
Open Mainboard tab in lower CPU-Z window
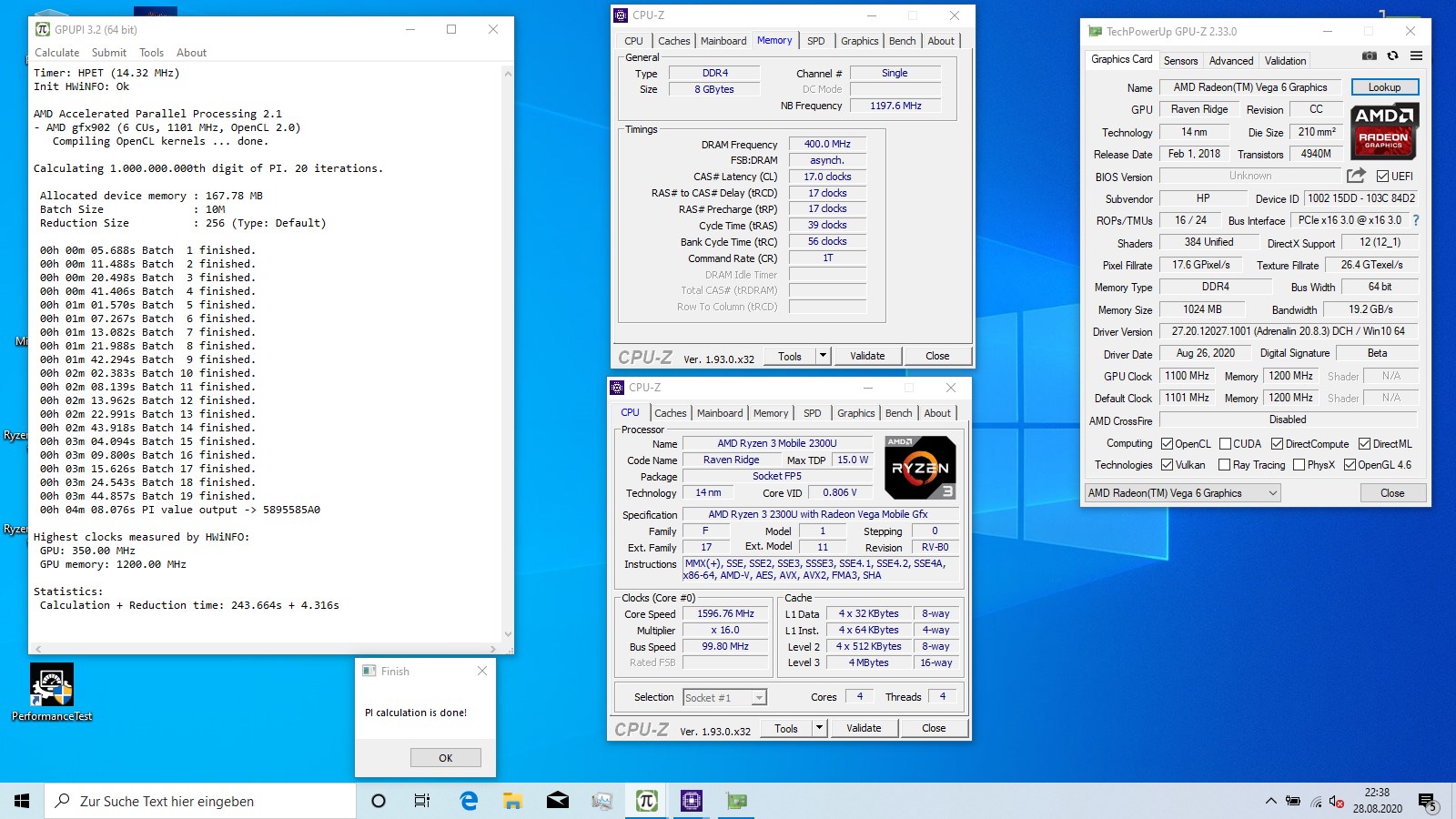point(720,413)
